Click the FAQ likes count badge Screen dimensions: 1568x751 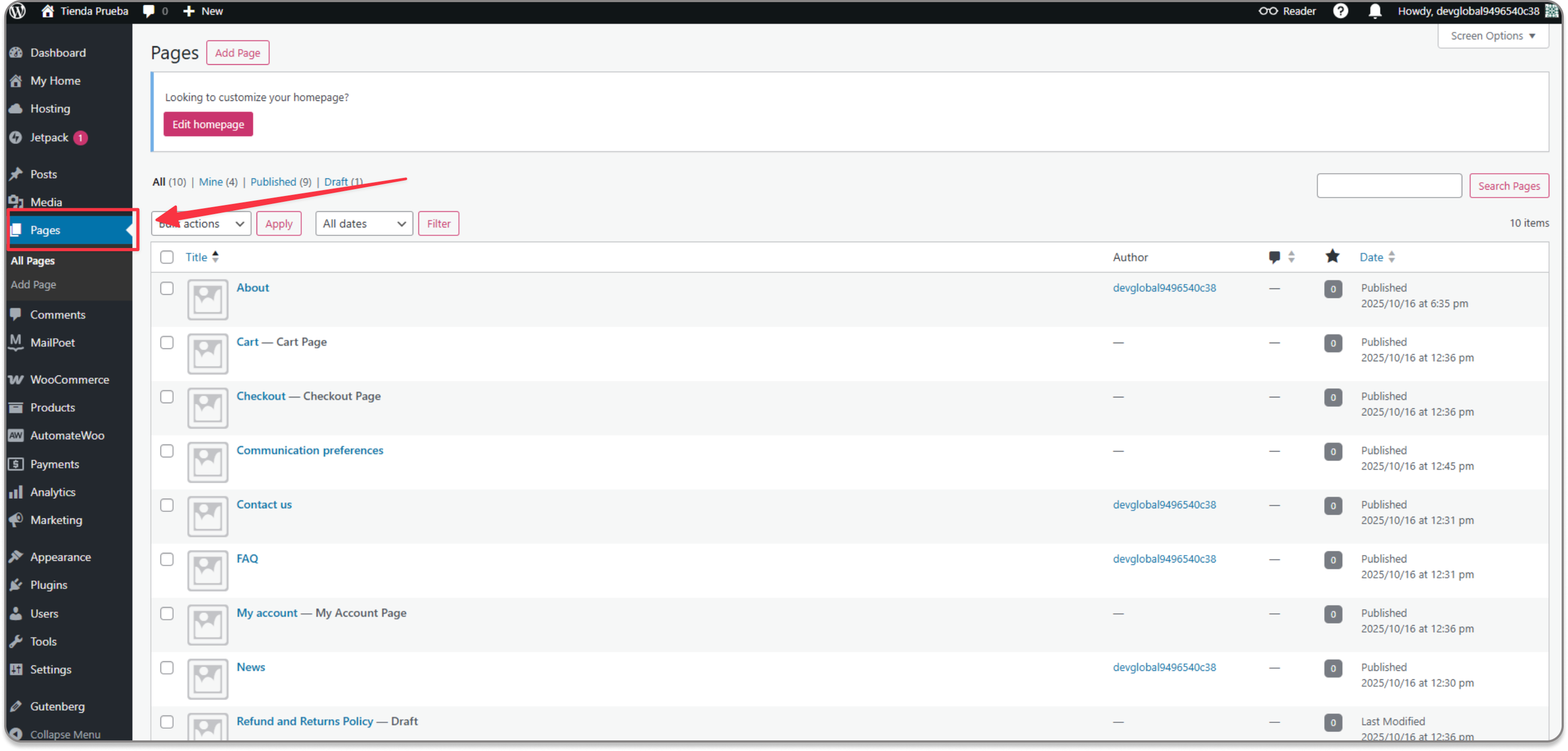1333,560
